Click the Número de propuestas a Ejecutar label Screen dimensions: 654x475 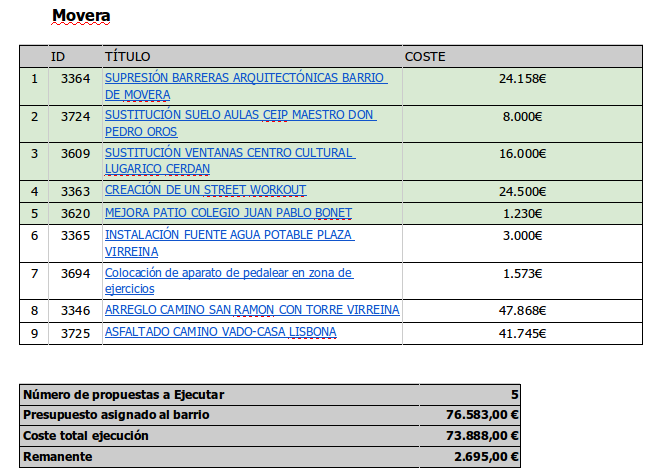point(123,395)
